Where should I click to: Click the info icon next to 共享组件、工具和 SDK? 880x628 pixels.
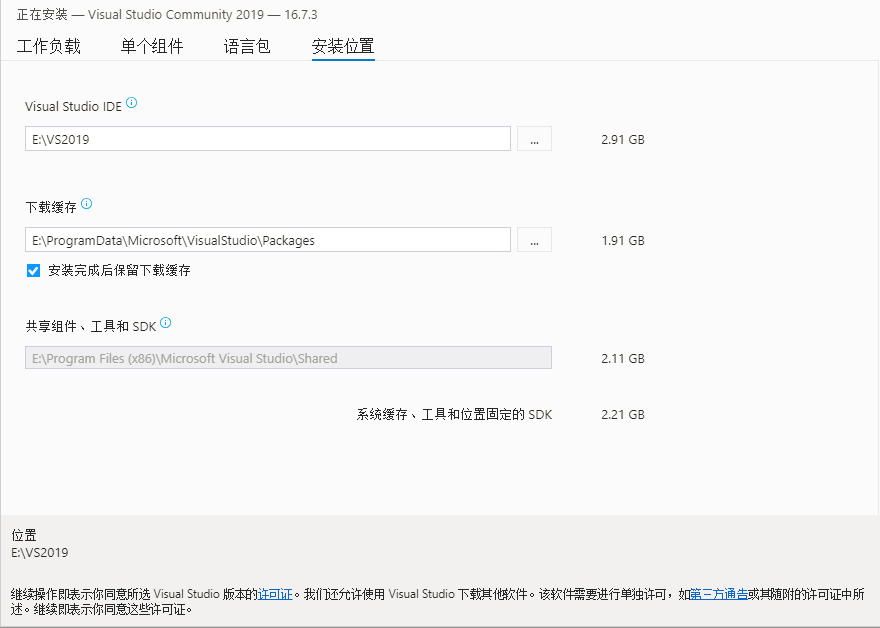point(166,323)
